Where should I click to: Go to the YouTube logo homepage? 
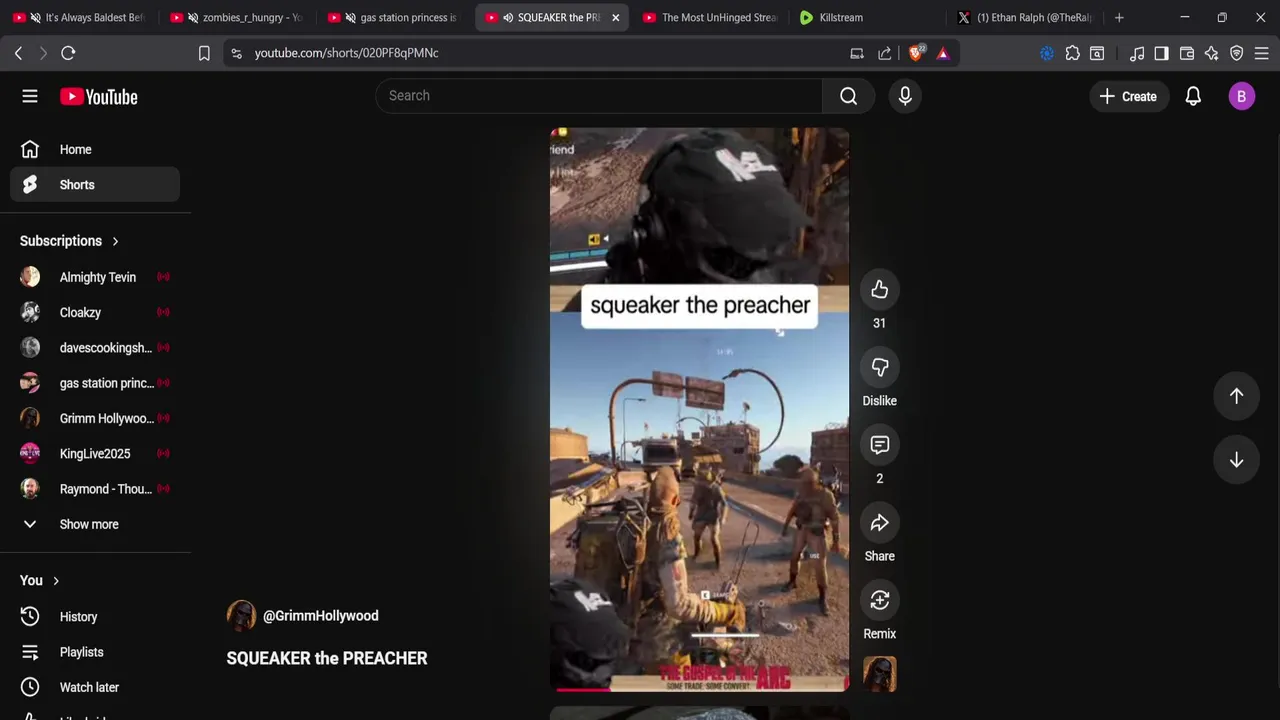[x=98, y=97]
